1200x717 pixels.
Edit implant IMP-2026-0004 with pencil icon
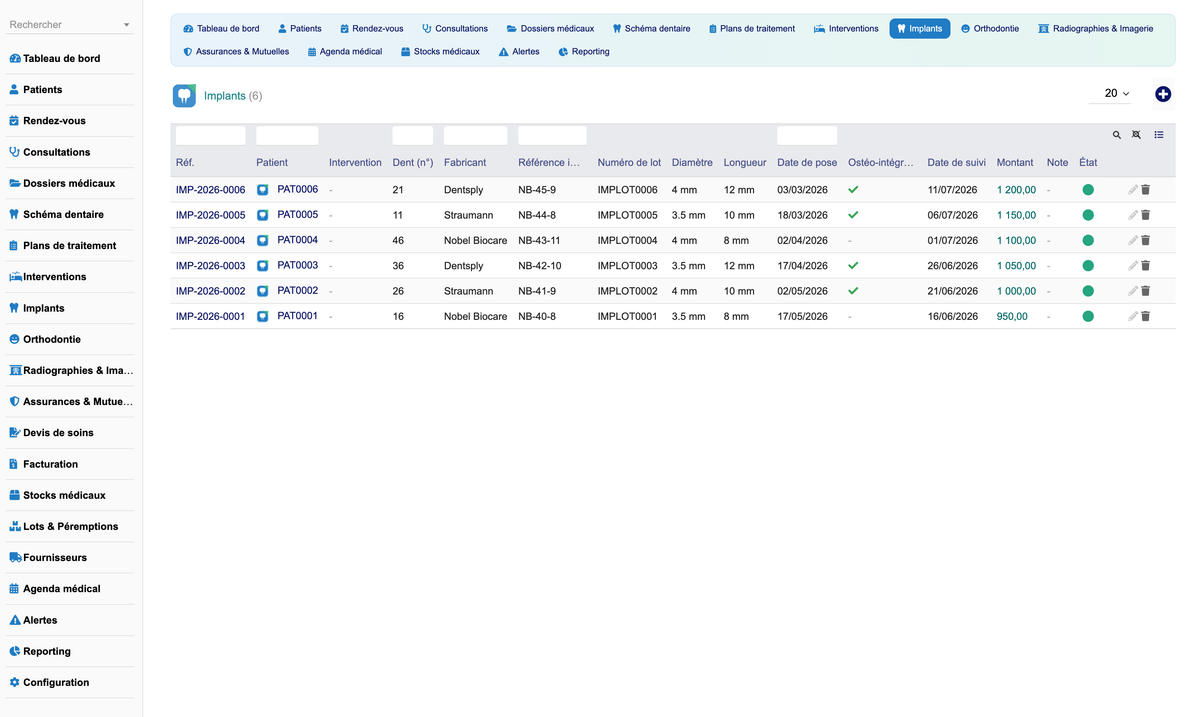(1133, 240)
